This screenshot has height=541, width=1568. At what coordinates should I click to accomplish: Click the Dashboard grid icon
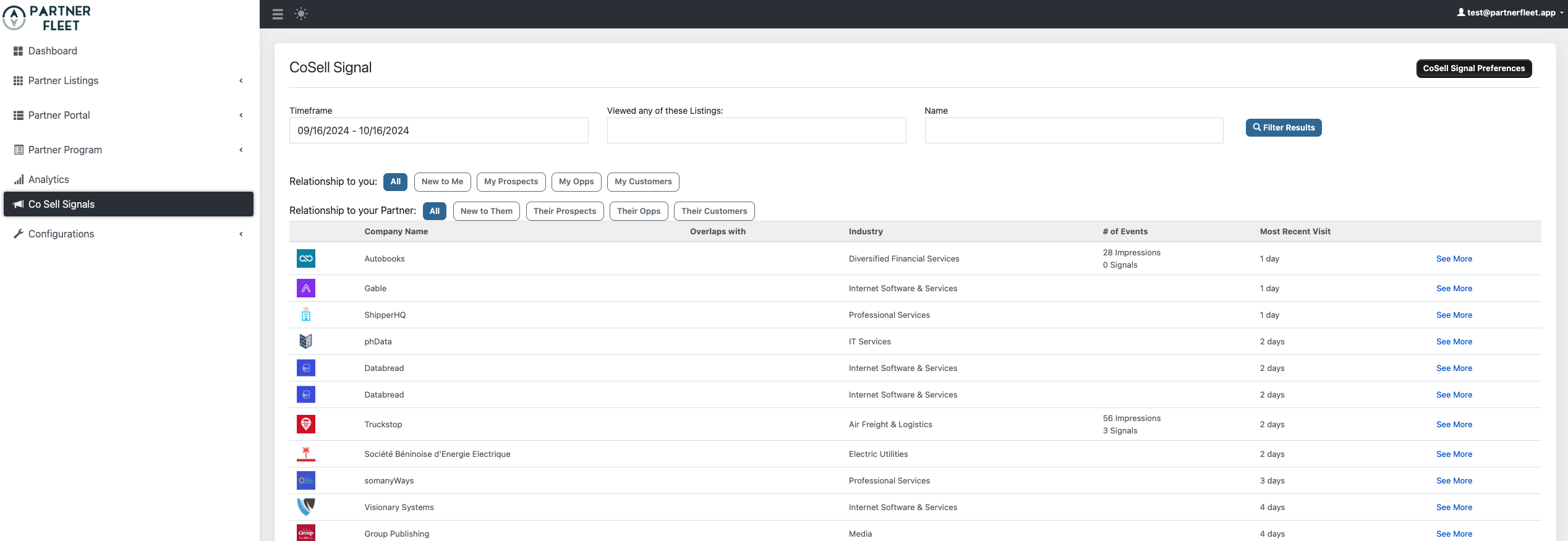tap(19, 51)
